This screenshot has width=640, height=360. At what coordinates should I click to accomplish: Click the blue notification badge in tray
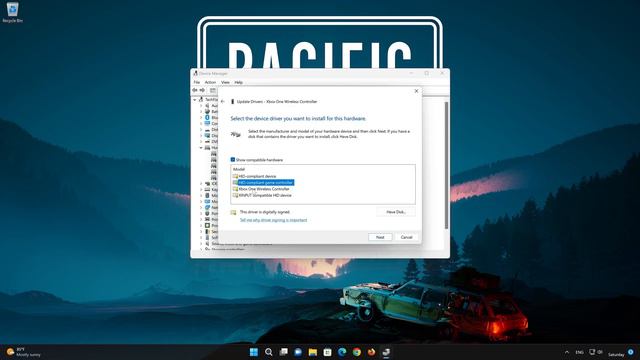[x=631, y=352]
